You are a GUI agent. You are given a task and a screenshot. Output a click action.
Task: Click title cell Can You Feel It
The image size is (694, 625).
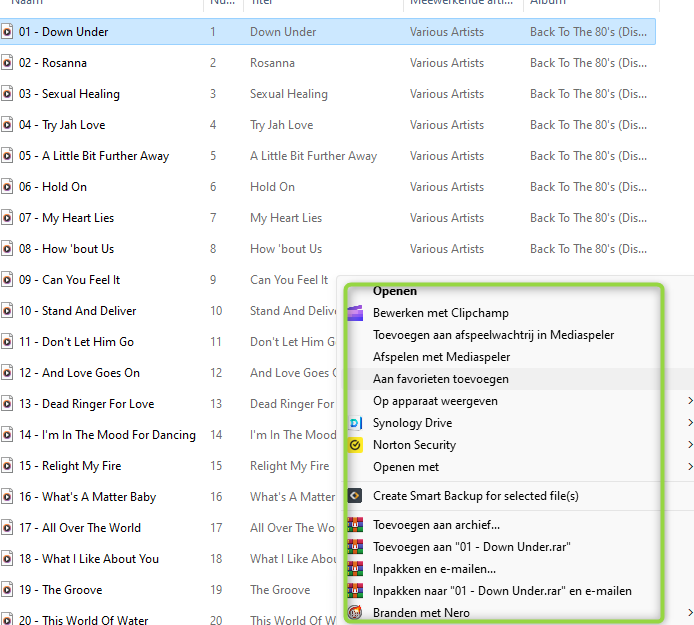point(289,280)
